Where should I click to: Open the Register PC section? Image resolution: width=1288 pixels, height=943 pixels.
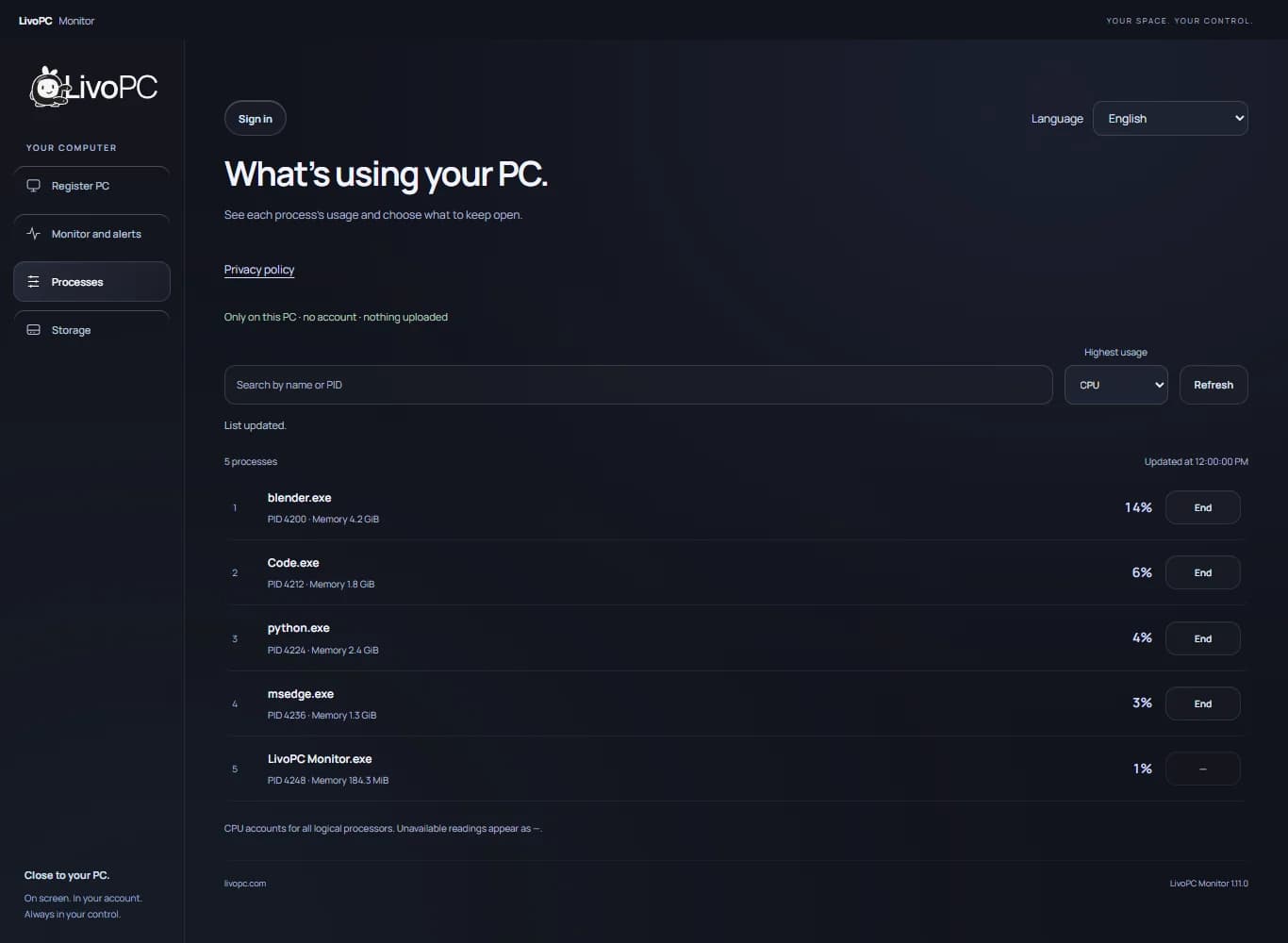91,186
